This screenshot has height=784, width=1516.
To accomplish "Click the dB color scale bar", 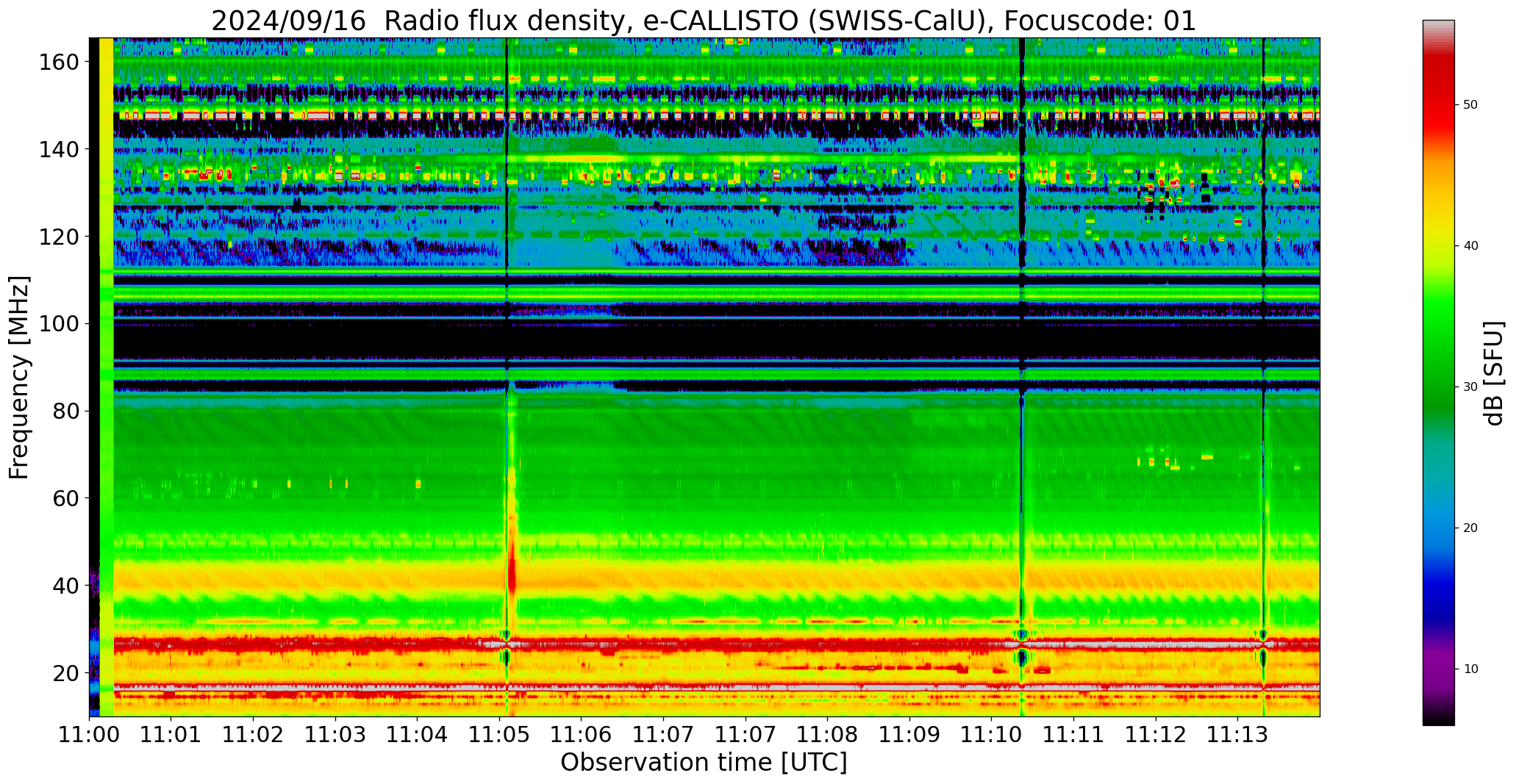I will click(1438, 373).
